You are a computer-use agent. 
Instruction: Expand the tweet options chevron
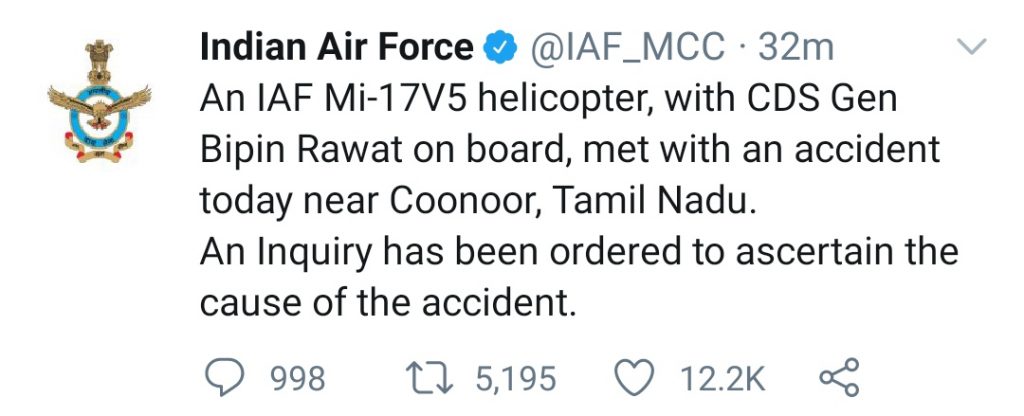coord(971,46)
